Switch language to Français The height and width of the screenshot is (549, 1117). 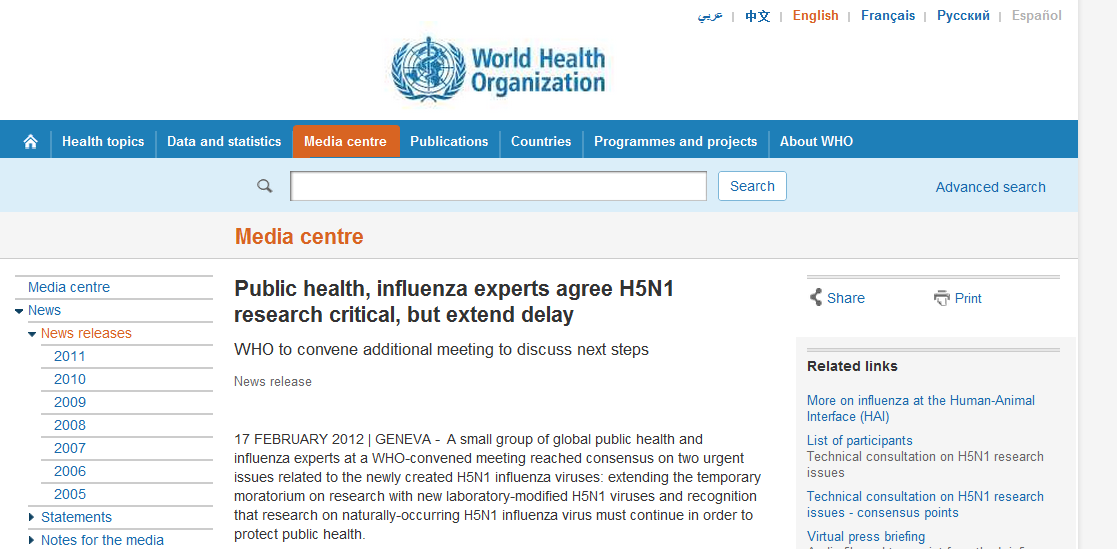(x=888, y=16)
